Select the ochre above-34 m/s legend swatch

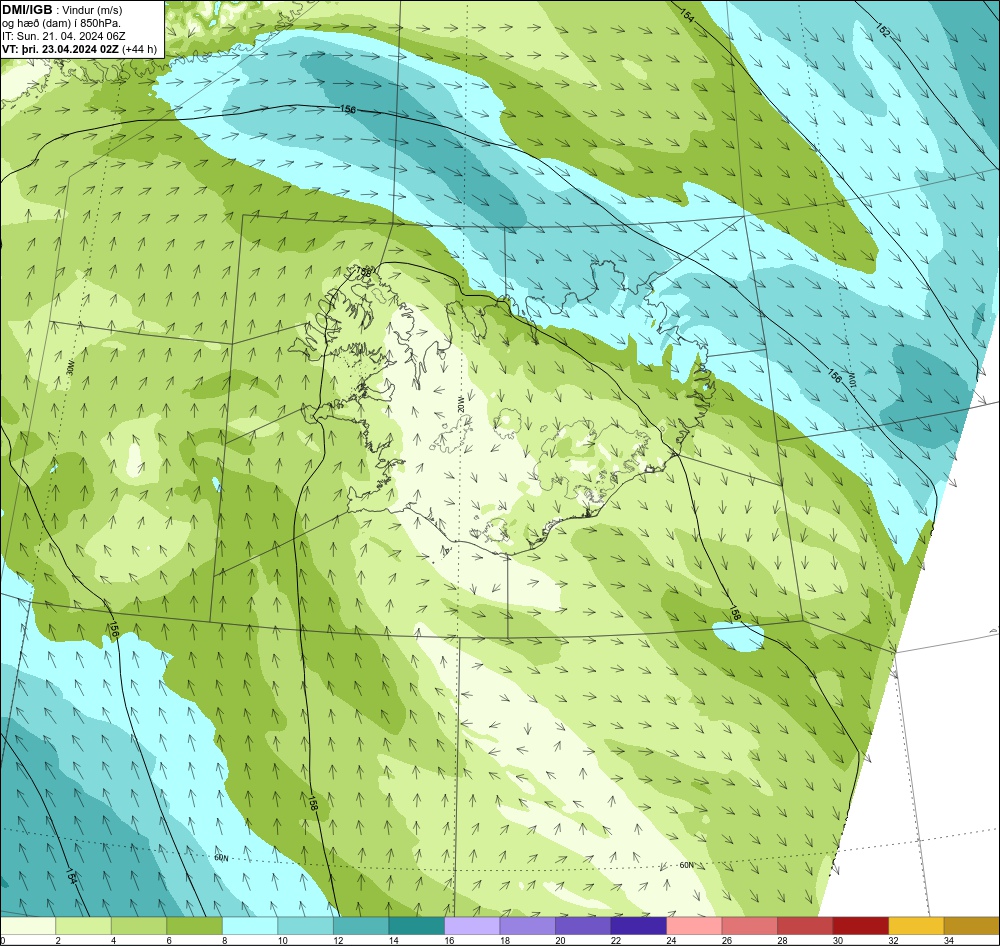tap(971, 925)
